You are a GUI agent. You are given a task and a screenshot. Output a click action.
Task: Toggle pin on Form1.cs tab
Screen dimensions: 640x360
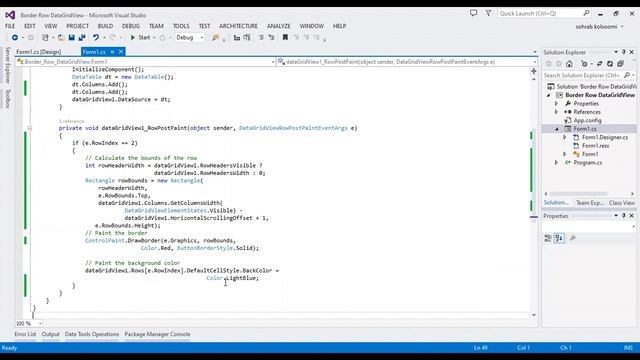pyautogui.click(x=112, y=52)
